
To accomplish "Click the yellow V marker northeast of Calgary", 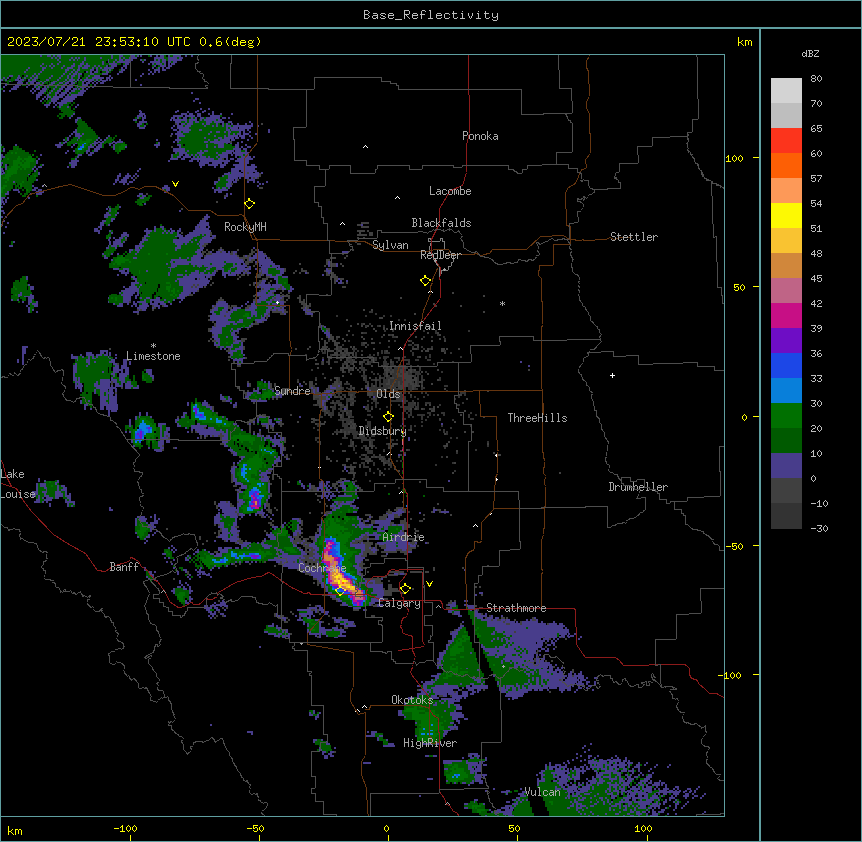I will pyautogui.click(x=429, y=584).
